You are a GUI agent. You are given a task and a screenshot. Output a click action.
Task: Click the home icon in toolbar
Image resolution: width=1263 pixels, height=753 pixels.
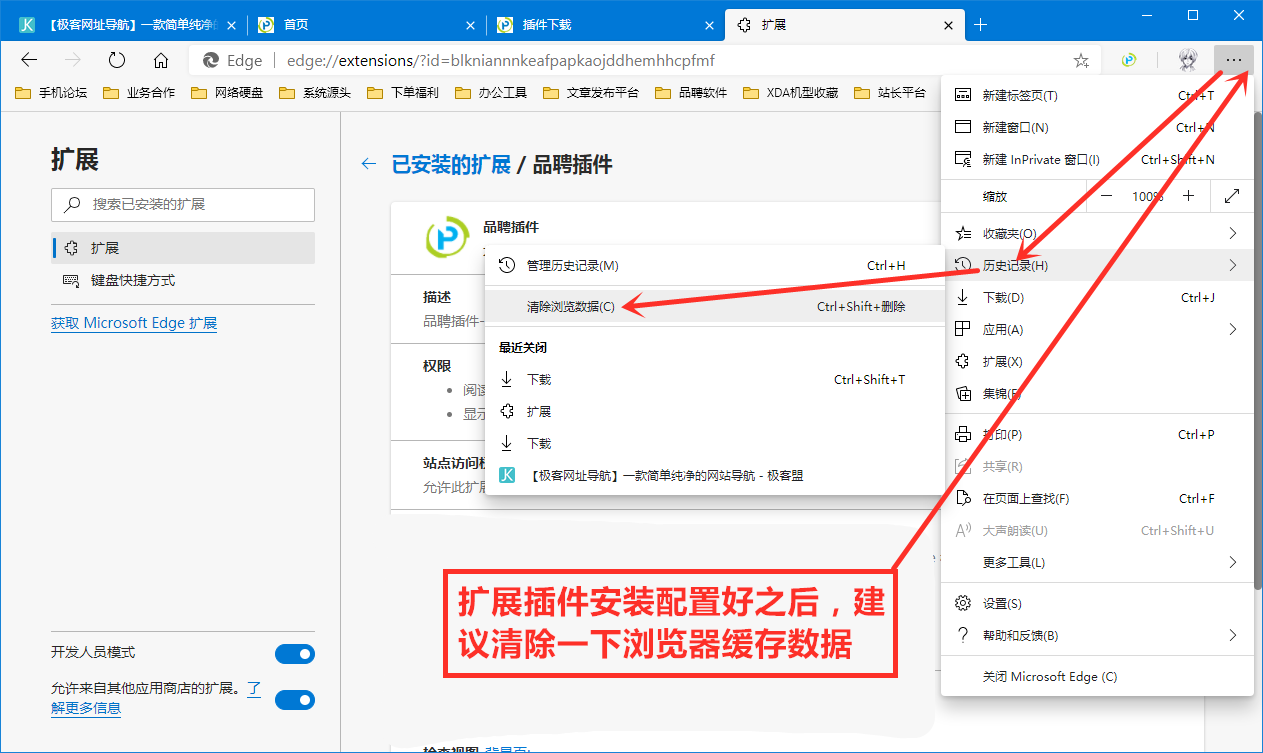pyautogui.click(x=162, y=59)
